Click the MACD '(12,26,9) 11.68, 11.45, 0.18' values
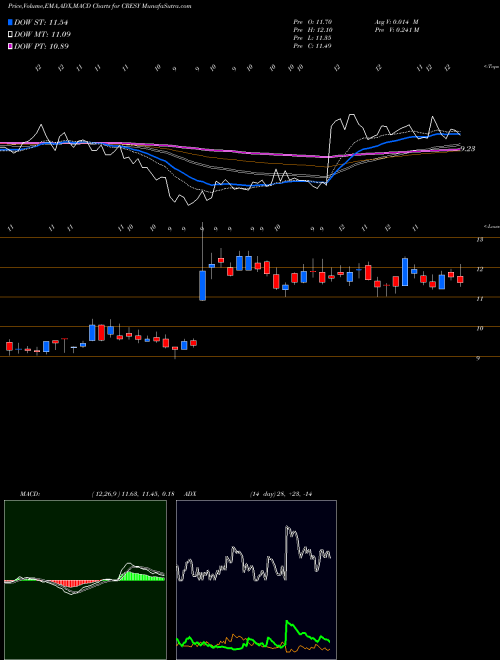 (x=133, y=494)
